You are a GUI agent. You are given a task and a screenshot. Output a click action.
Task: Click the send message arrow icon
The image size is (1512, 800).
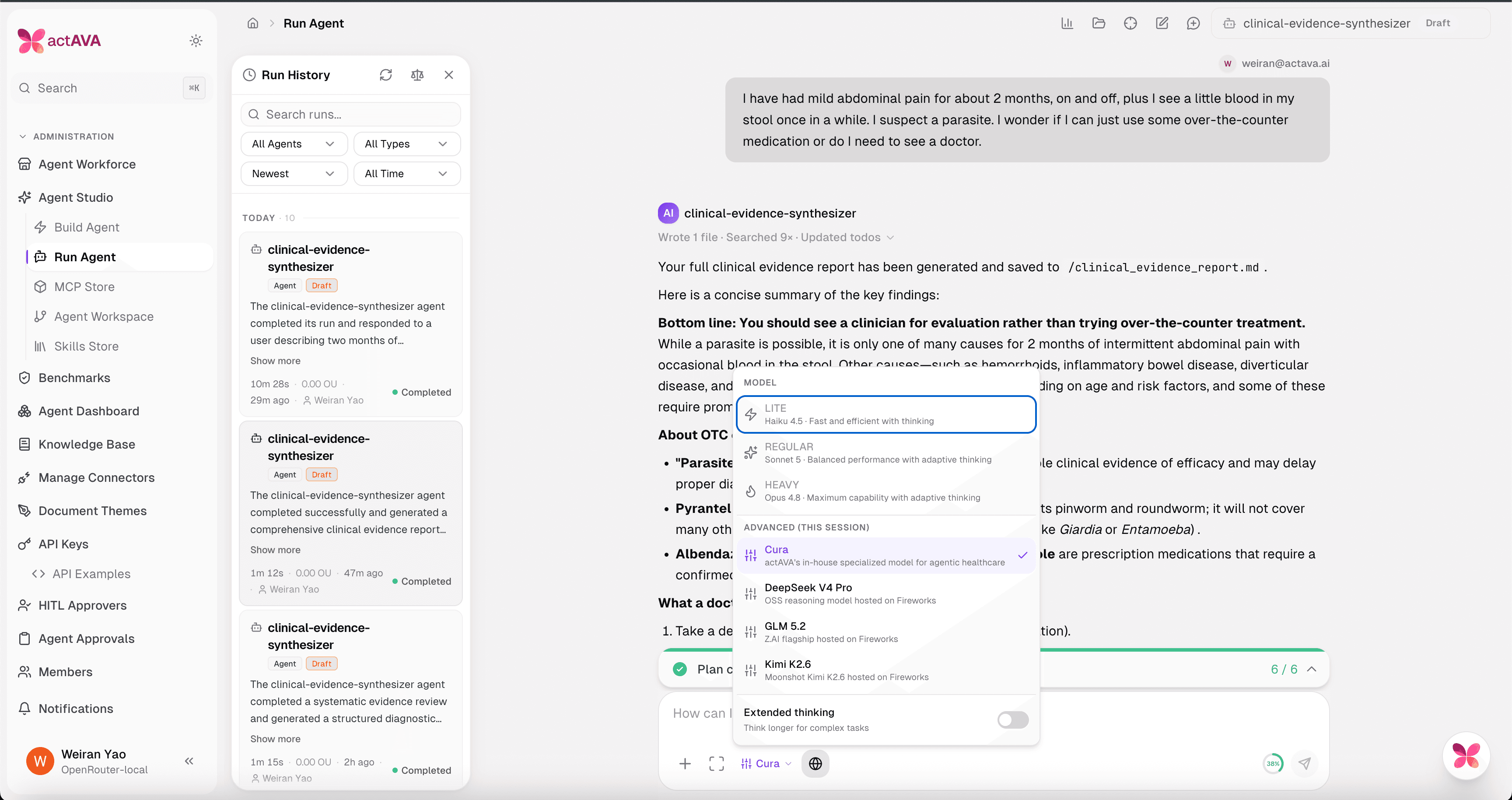(1305, 764)
